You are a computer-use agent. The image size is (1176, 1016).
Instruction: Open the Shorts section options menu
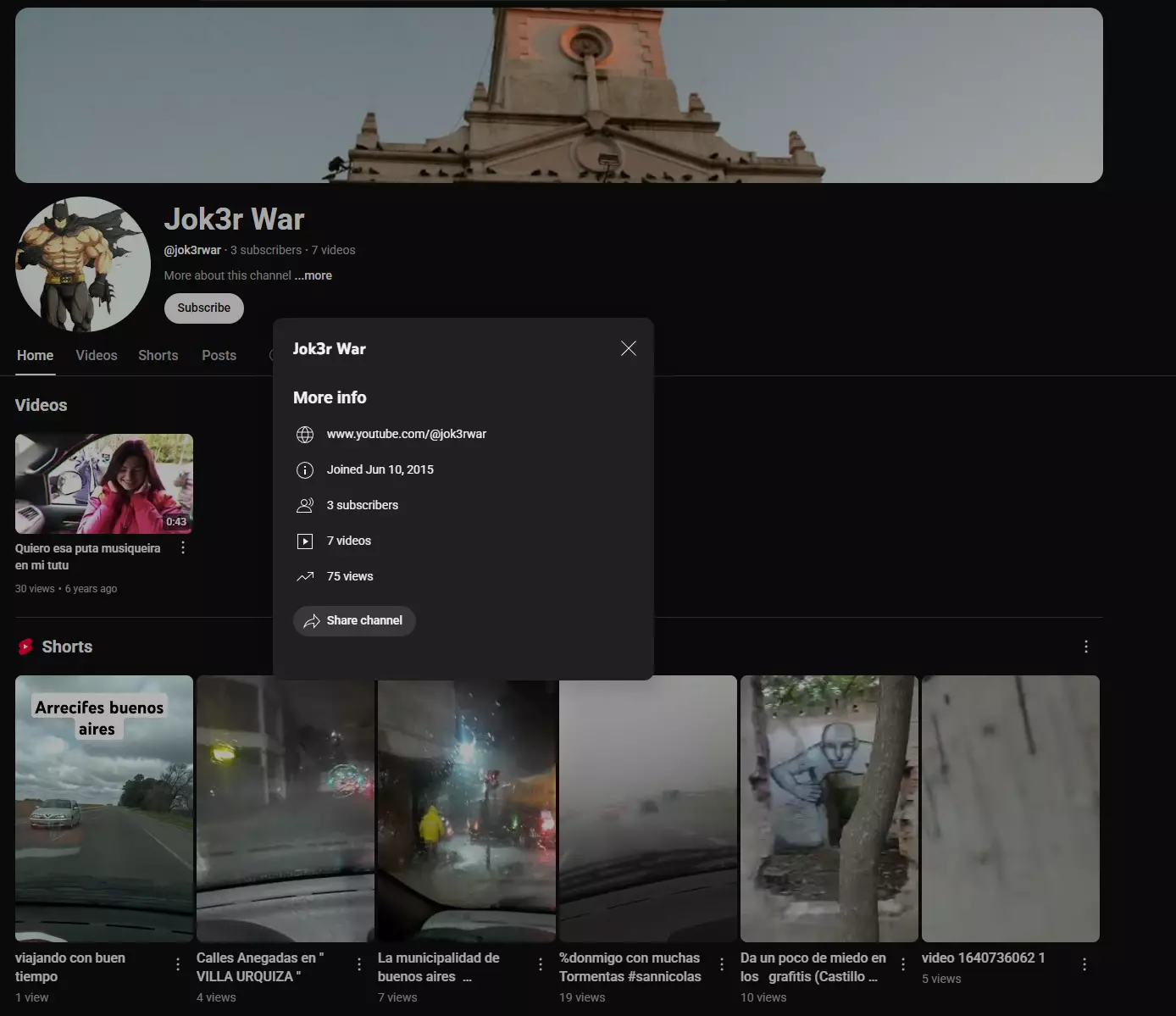(x=1086, y=647)
